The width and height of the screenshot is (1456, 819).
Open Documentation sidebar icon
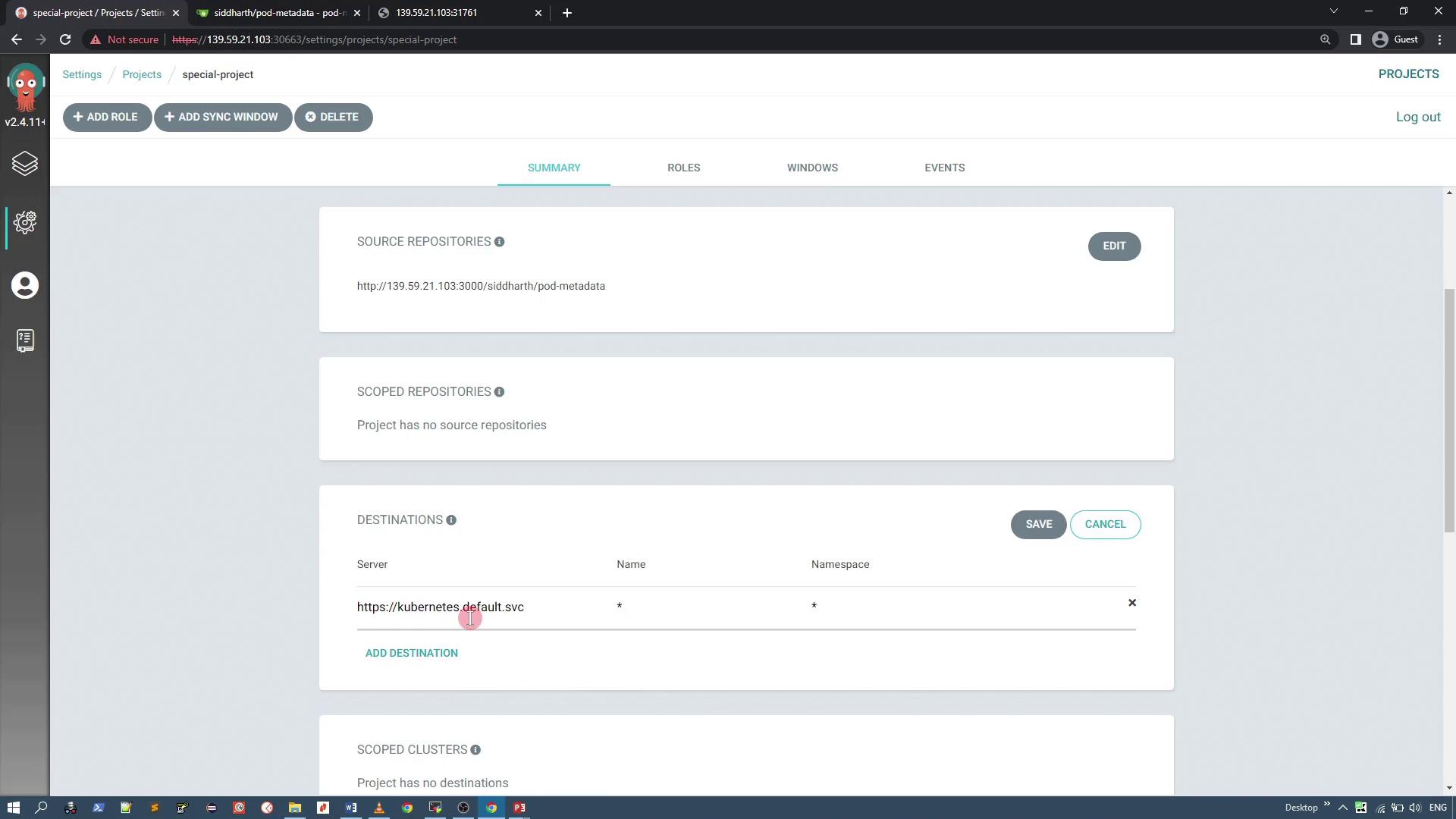pos(25,340)
